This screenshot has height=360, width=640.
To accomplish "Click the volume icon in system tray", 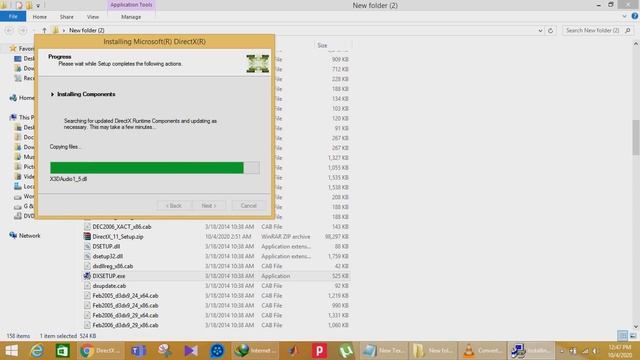I will coord(596,351).
